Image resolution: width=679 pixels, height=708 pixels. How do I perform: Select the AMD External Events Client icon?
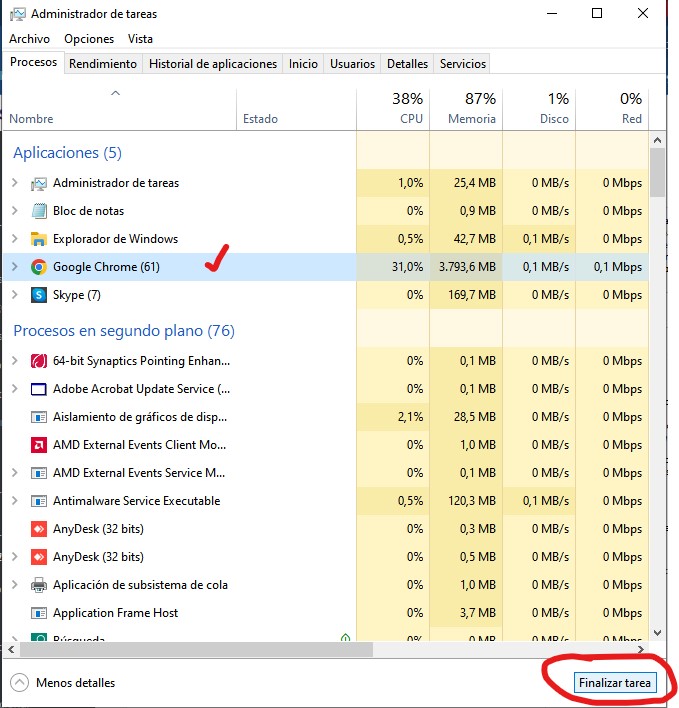click(x=39, y=445)
